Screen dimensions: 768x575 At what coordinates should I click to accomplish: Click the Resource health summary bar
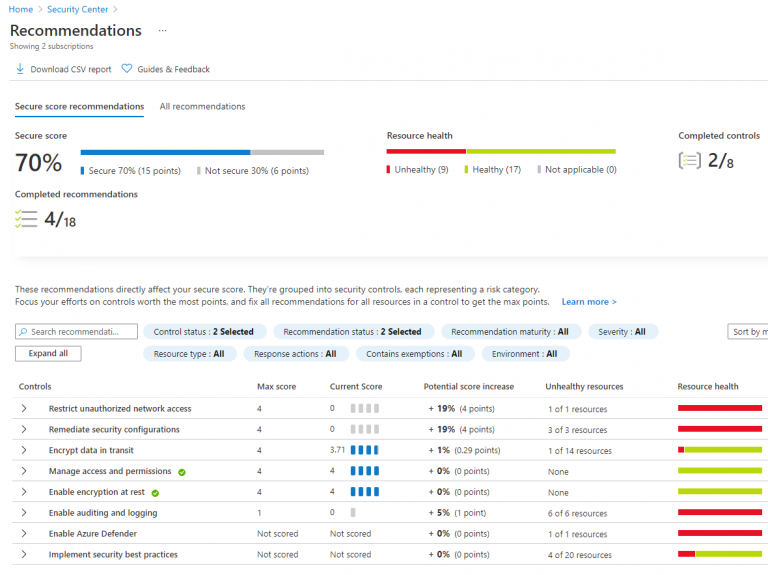coord(501,151)
